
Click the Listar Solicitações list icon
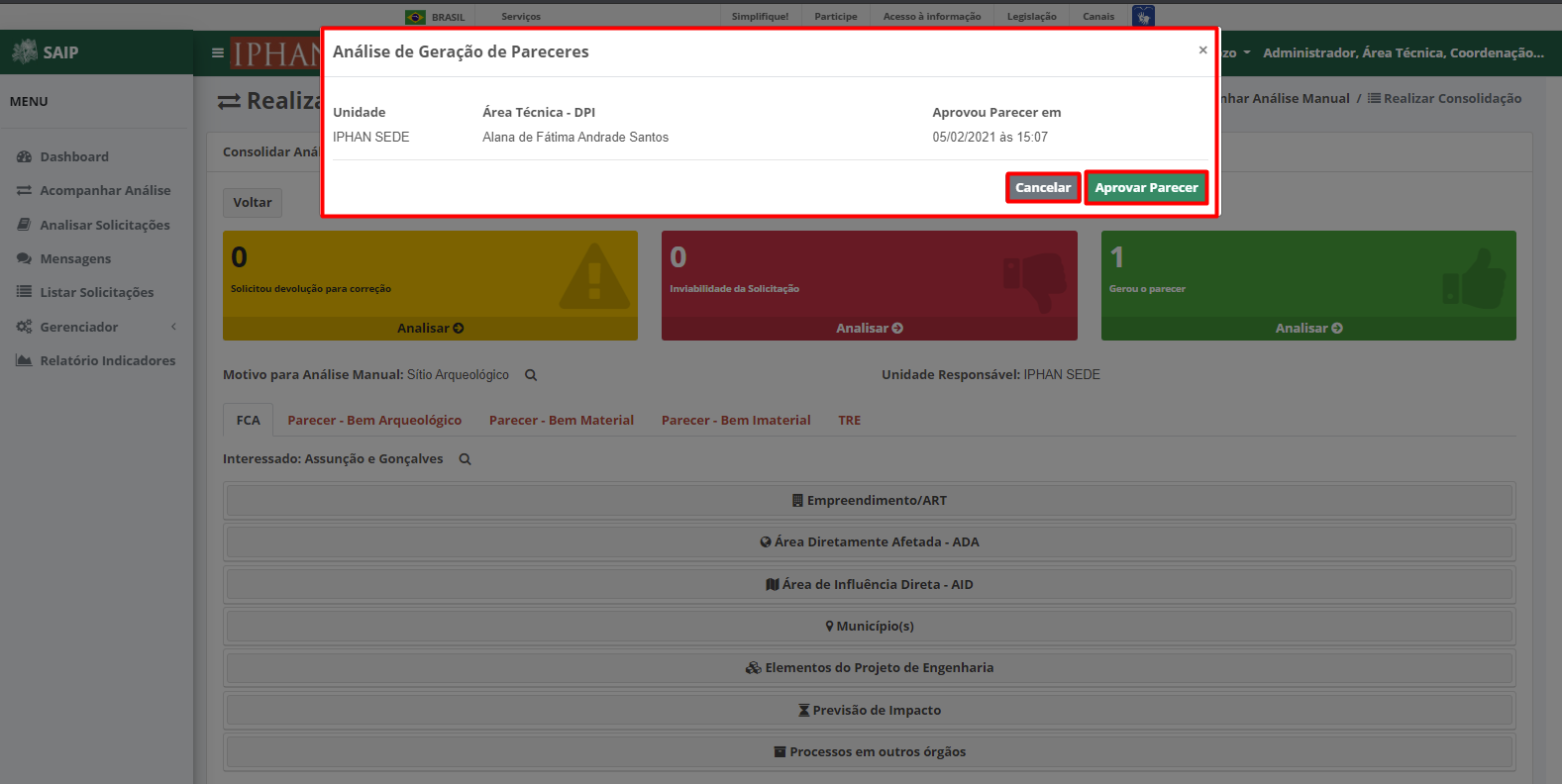(x=24, y=292)
